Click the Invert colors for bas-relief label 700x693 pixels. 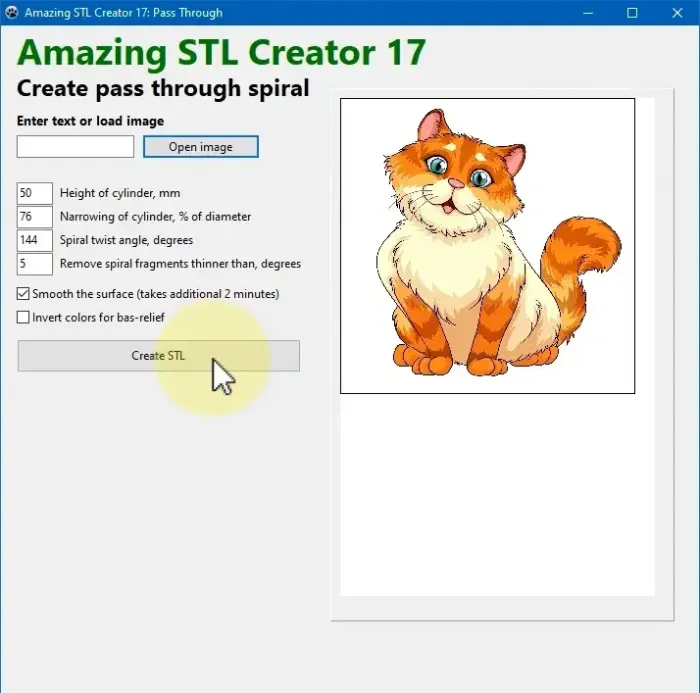98,318
